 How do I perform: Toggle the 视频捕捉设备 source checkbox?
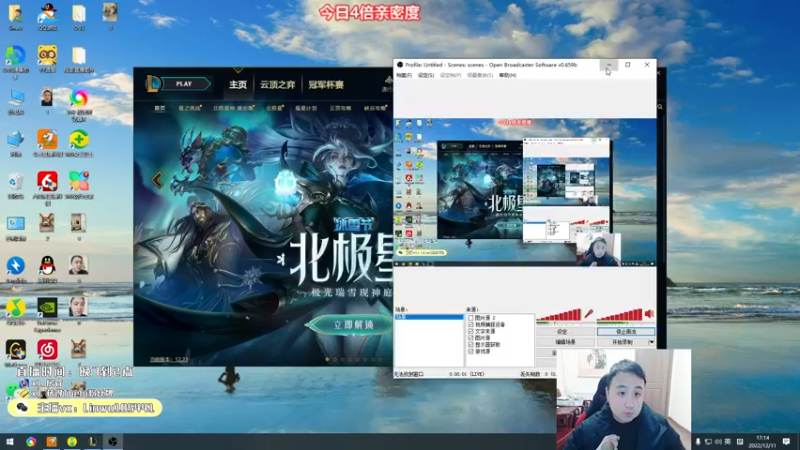pyautogui.click(x=470, y=324)
